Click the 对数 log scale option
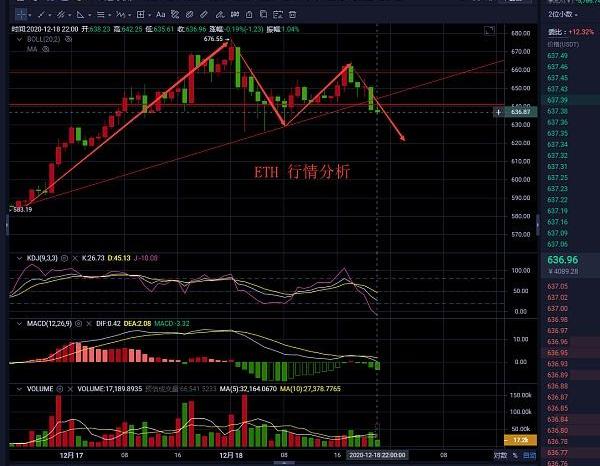Viewport: 600px width, 466px height. coord(502,455)
